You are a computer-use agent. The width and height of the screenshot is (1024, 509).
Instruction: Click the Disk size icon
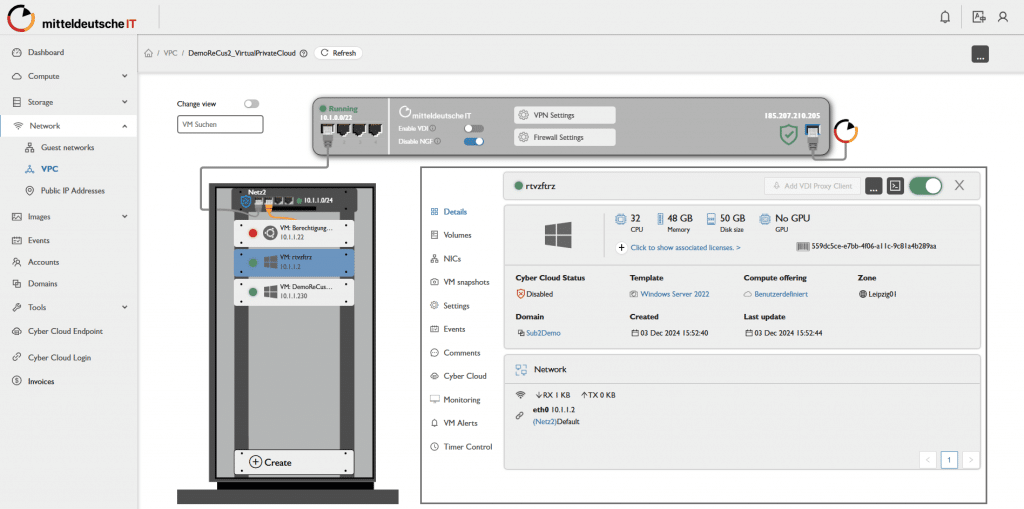[711, 220]
